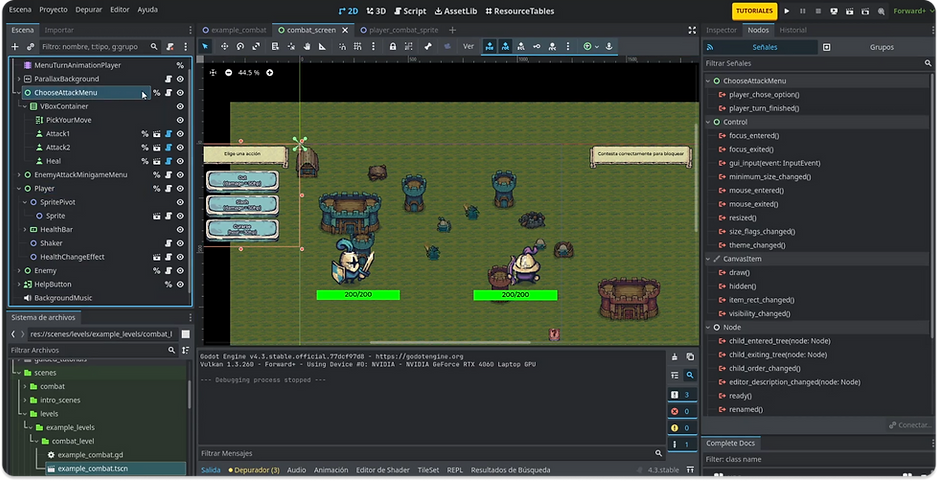Toggle HelpButton node visibility
The image size is (938, 481).
(180, 285)
